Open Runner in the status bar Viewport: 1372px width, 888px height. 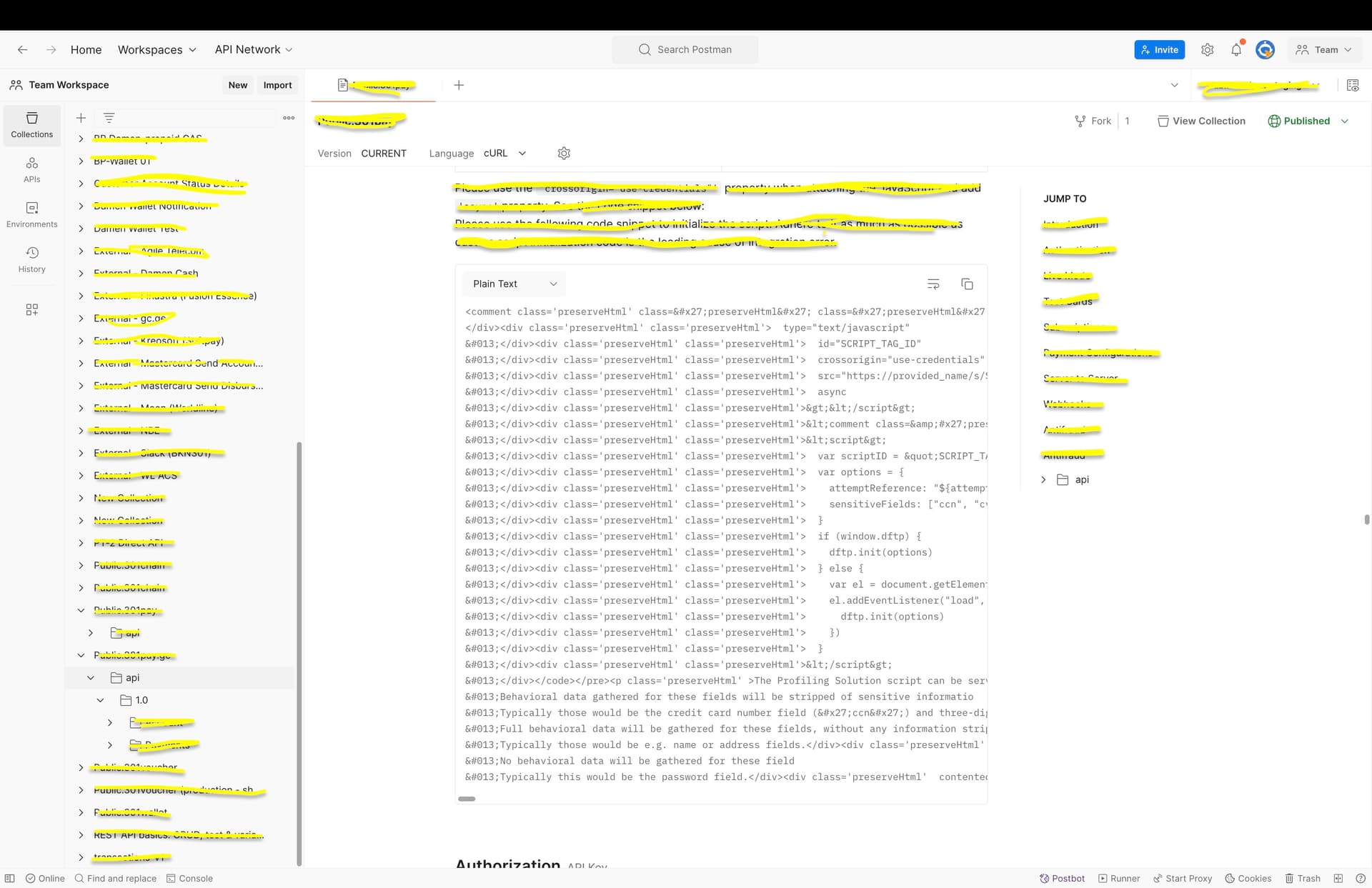[1119, 878]
